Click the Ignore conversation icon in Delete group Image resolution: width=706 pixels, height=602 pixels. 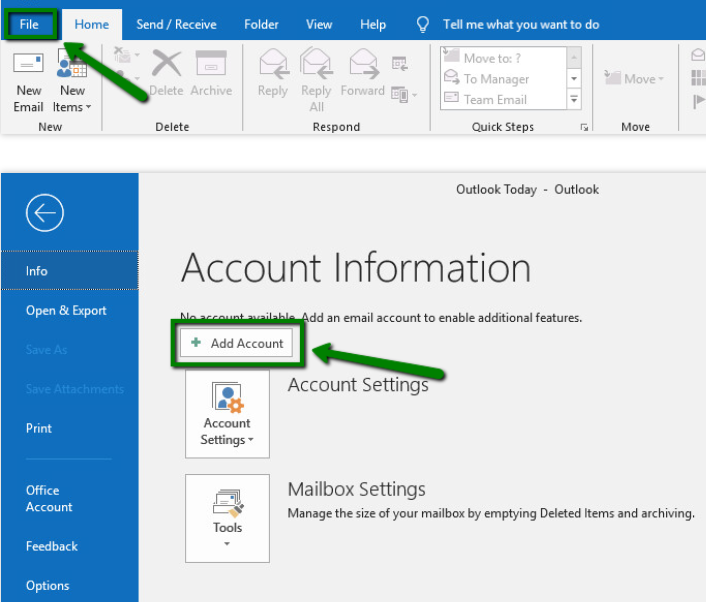[x=122, y=56]
